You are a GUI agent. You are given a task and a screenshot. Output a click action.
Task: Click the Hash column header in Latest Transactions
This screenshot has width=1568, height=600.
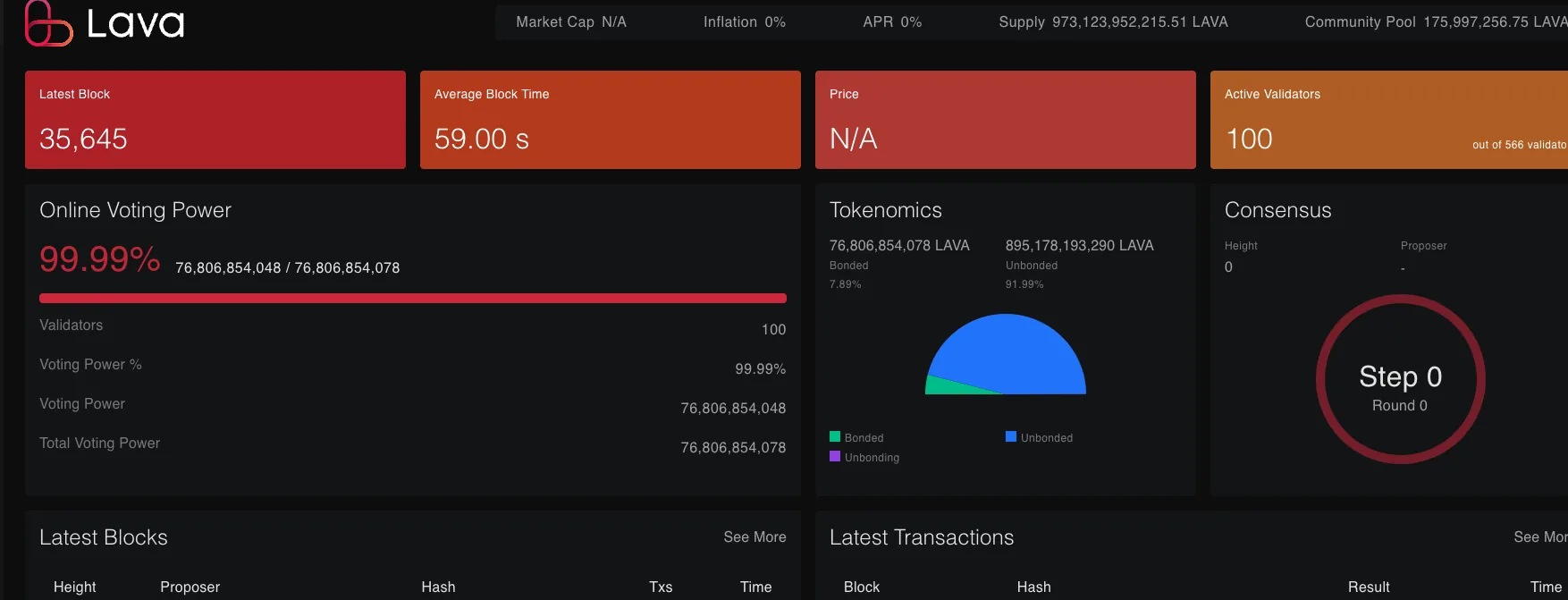click(x=1033, y=587)
